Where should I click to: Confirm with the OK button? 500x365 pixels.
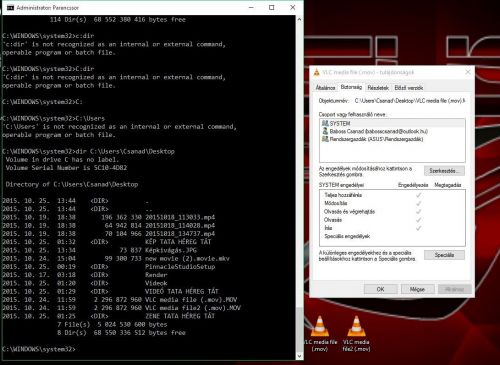[x=380, y=289]
